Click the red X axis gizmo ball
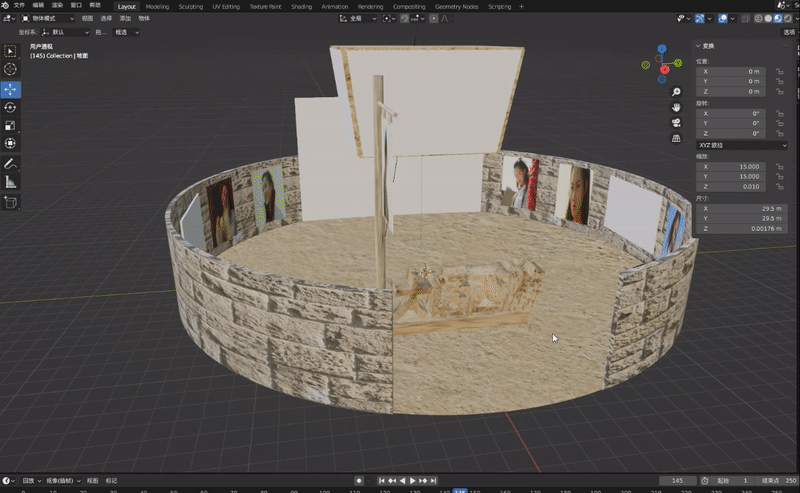The width and height of the screenshot is (800, 493). click(665, 69)
